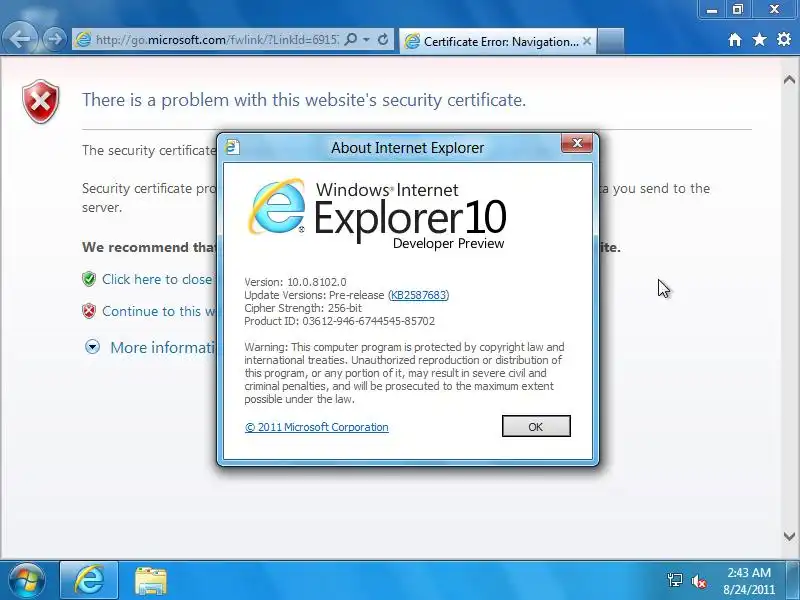Click the About dialog title bar icon

point(232,147)
